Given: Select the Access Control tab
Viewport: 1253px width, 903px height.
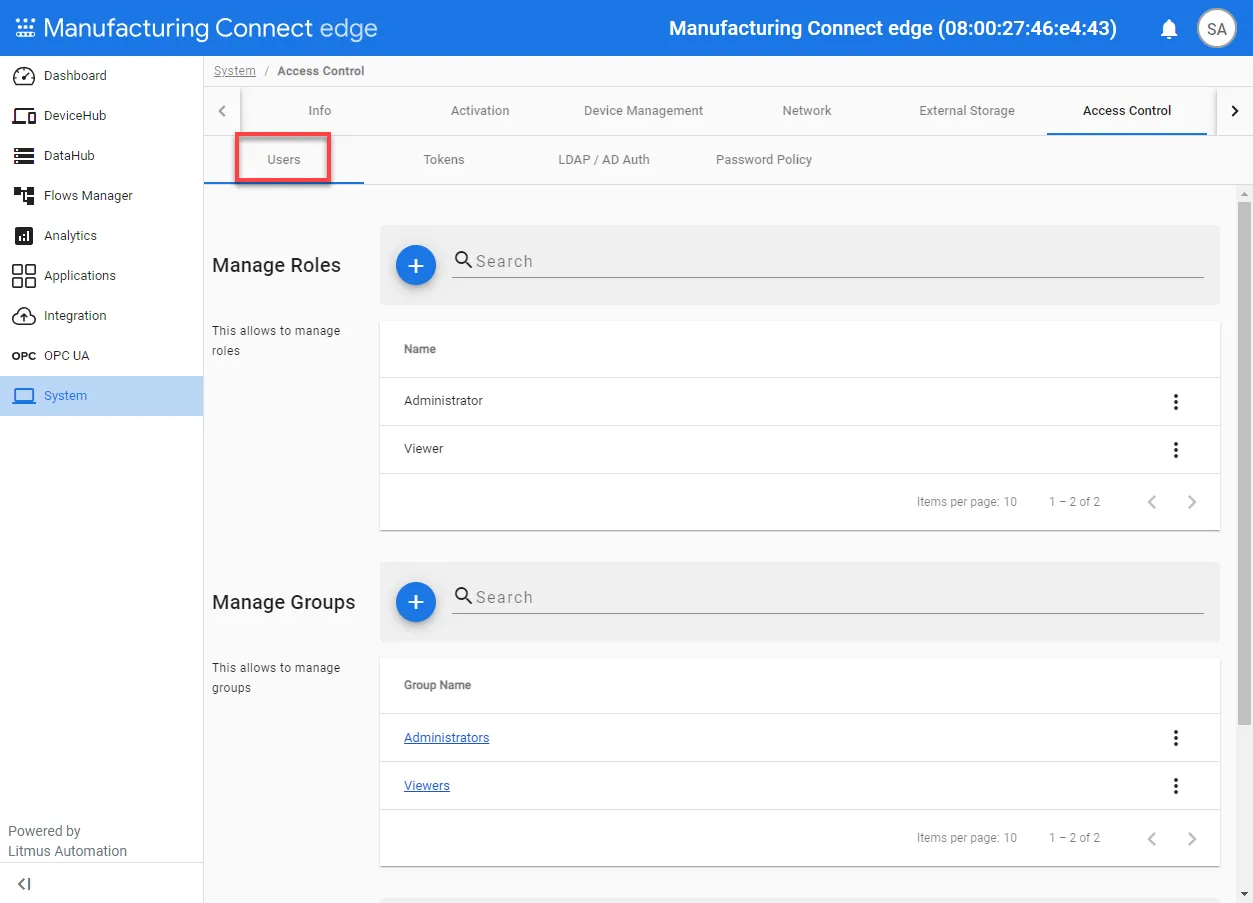Looking at the screenshot, I should pyautogui.click(x=1127, y=111).
